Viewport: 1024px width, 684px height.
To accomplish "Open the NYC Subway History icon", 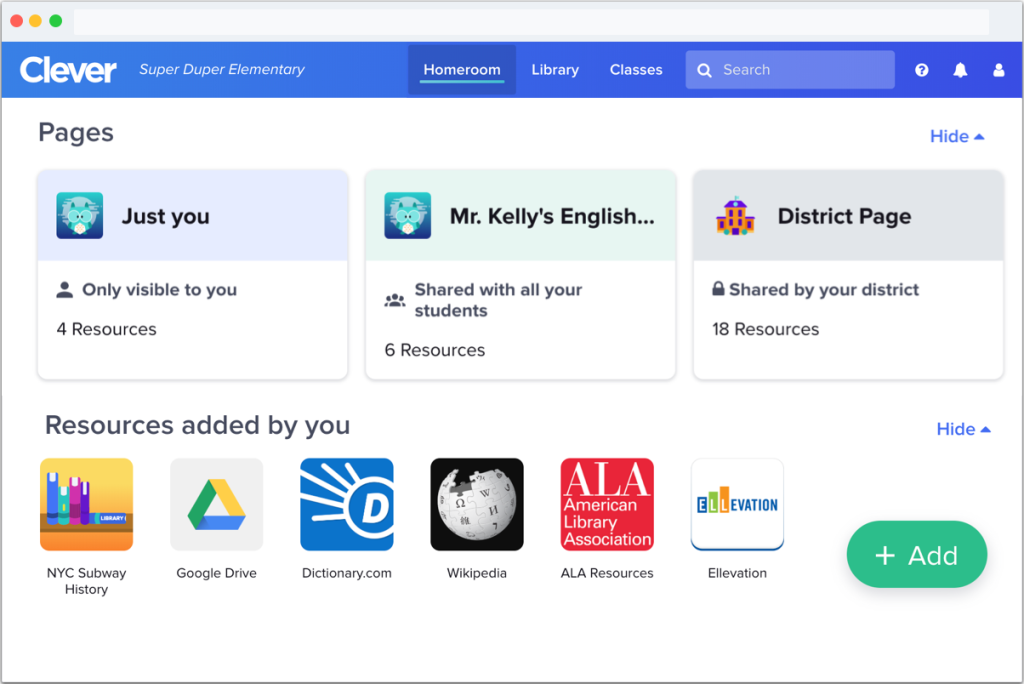I will coord(86,505).
